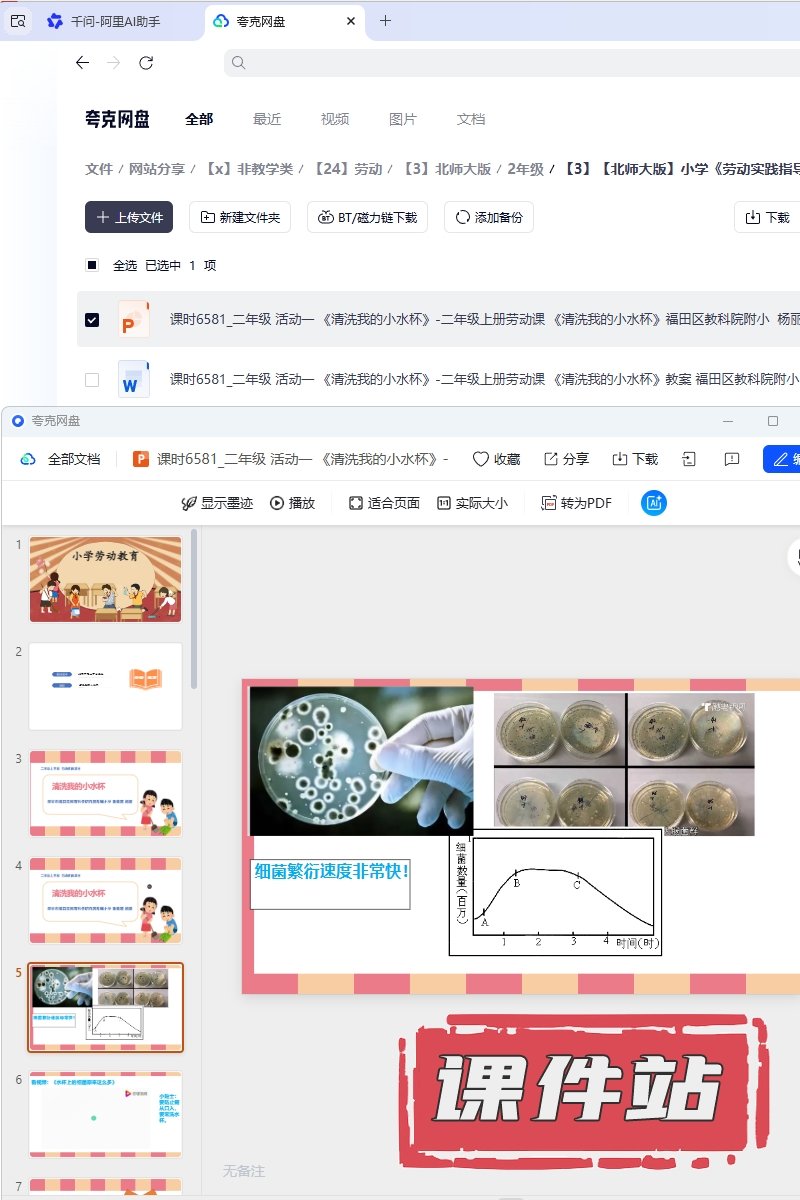Click 新建文件夹 new folder button
Image resolution: width=800 pixels, height=1200 pixels.
(240, 217)
